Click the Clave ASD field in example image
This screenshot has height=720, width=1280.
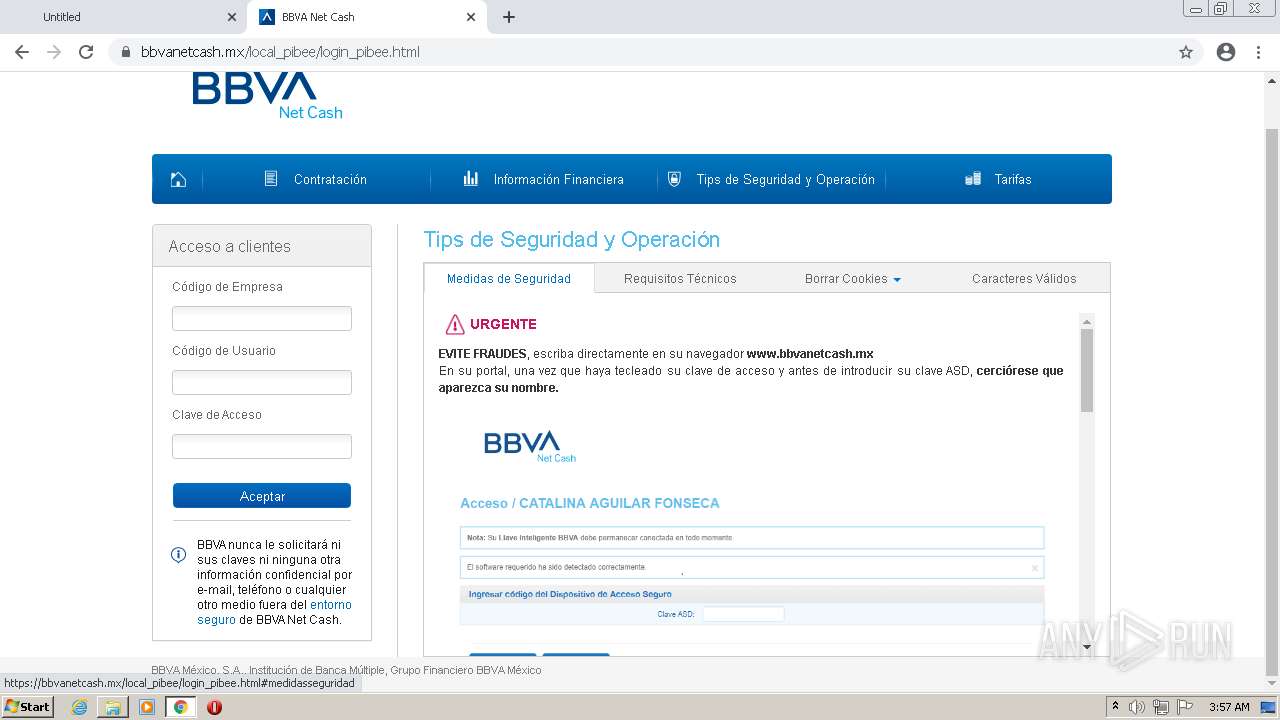743,614
